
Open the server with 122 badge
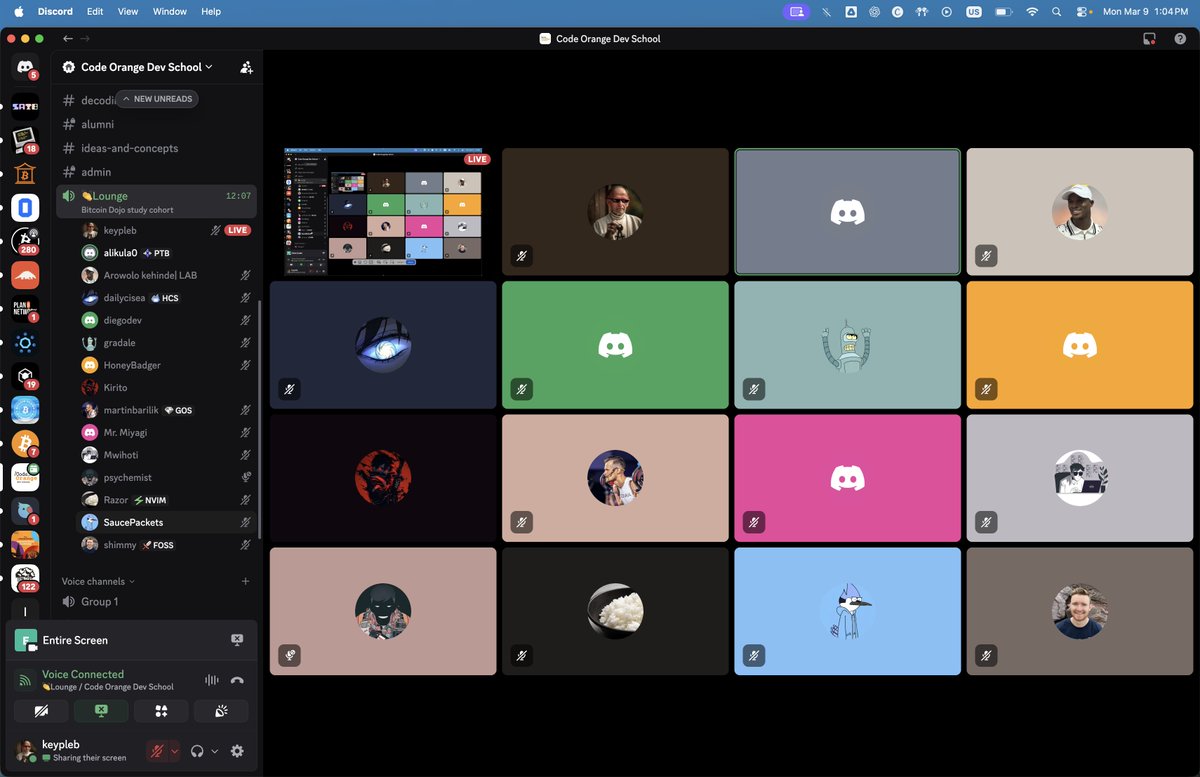(25, 578)
